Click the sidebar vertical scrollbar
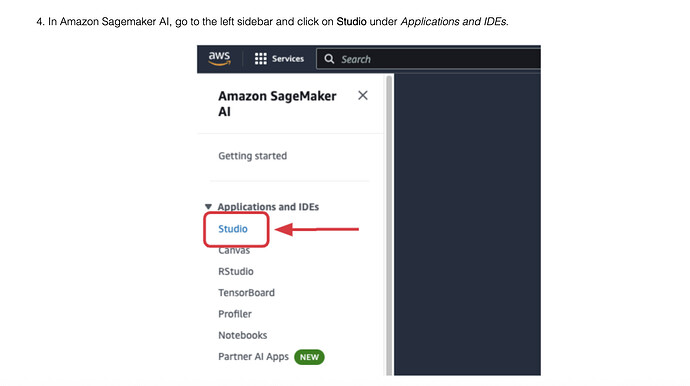 tap(389, 224)
